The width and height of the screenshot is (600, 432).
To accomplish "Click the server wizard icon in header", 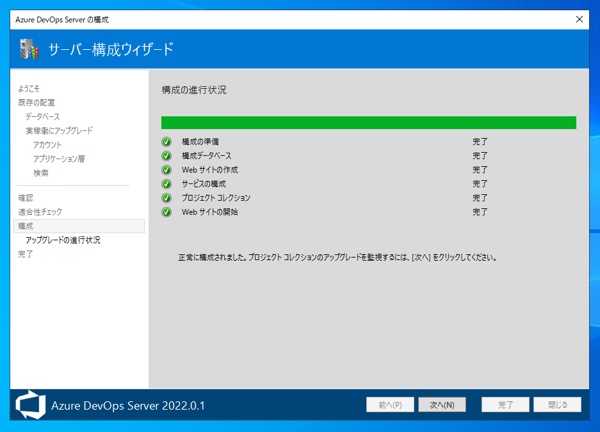I will tap(29, 49).
